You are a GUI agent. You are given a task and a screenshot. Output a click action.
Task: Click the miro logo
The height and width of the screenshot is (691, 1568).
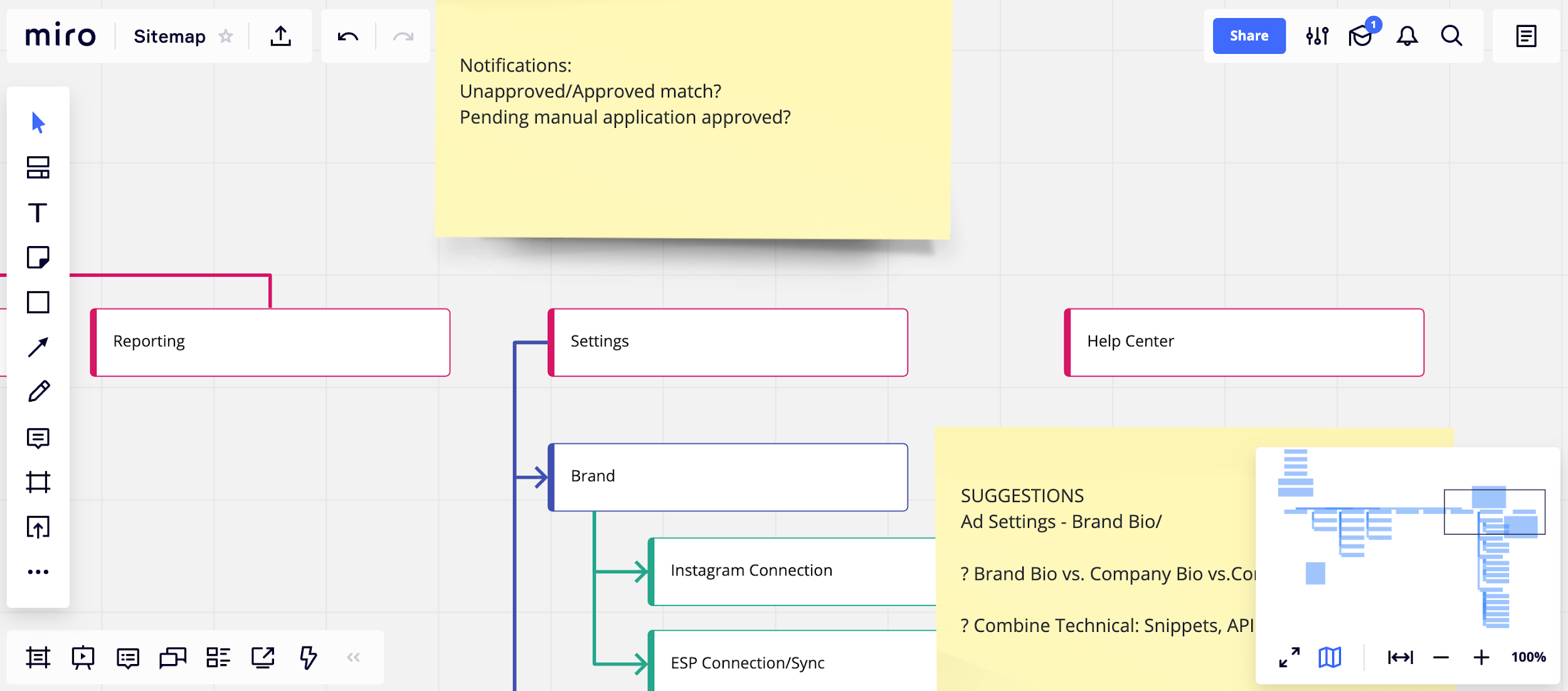point(60,36)
